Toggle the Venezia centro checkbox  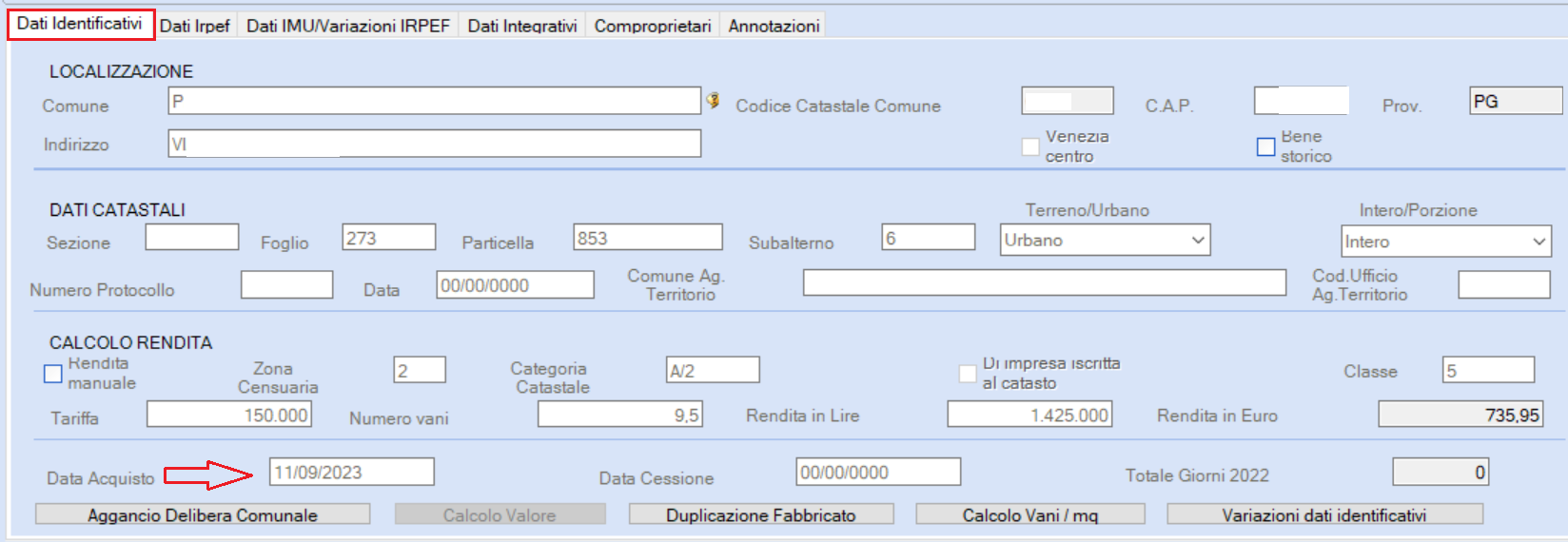coord(1030,146)
